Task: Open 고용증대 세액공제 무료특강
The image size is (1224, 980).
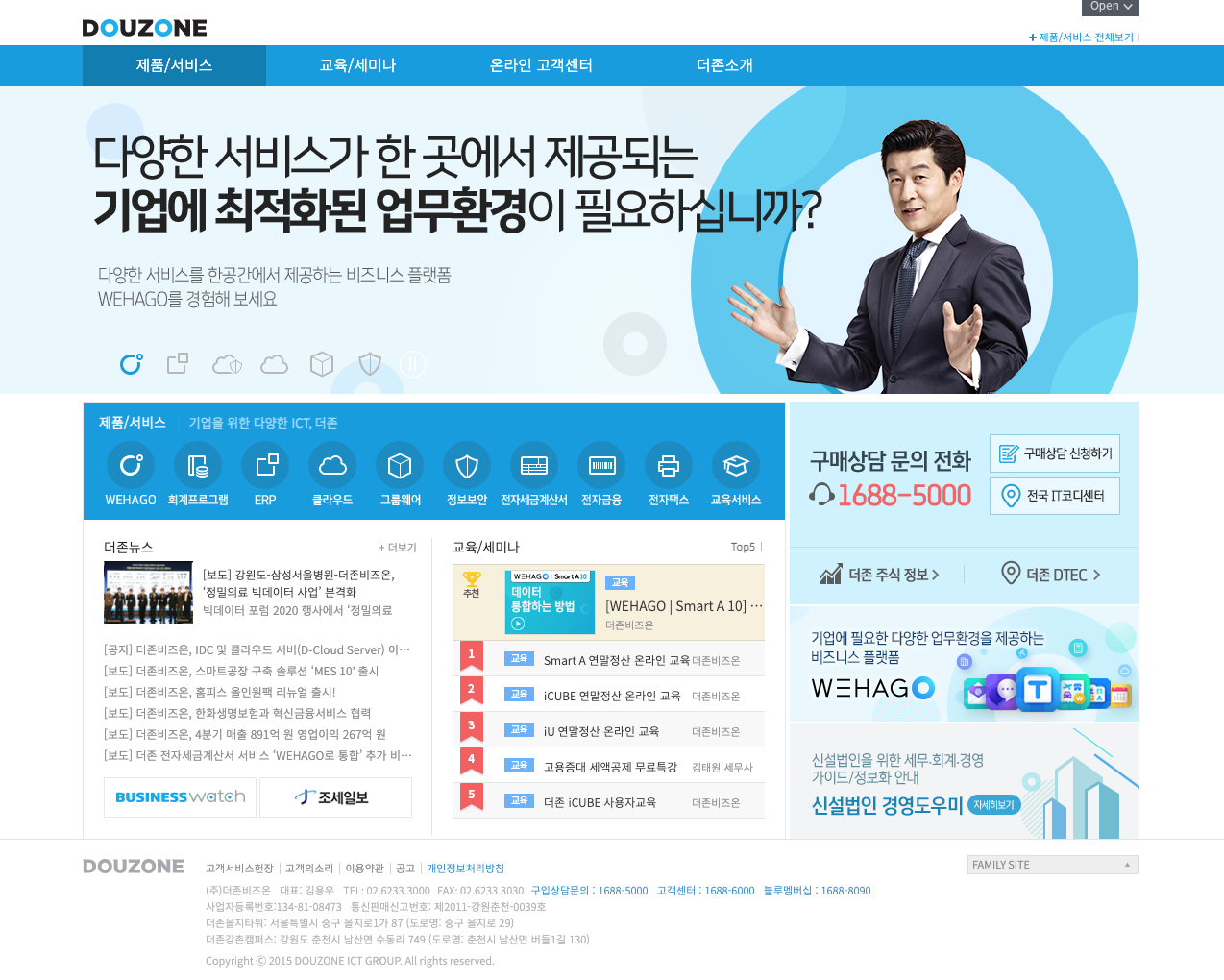Action: coord(608,766)
